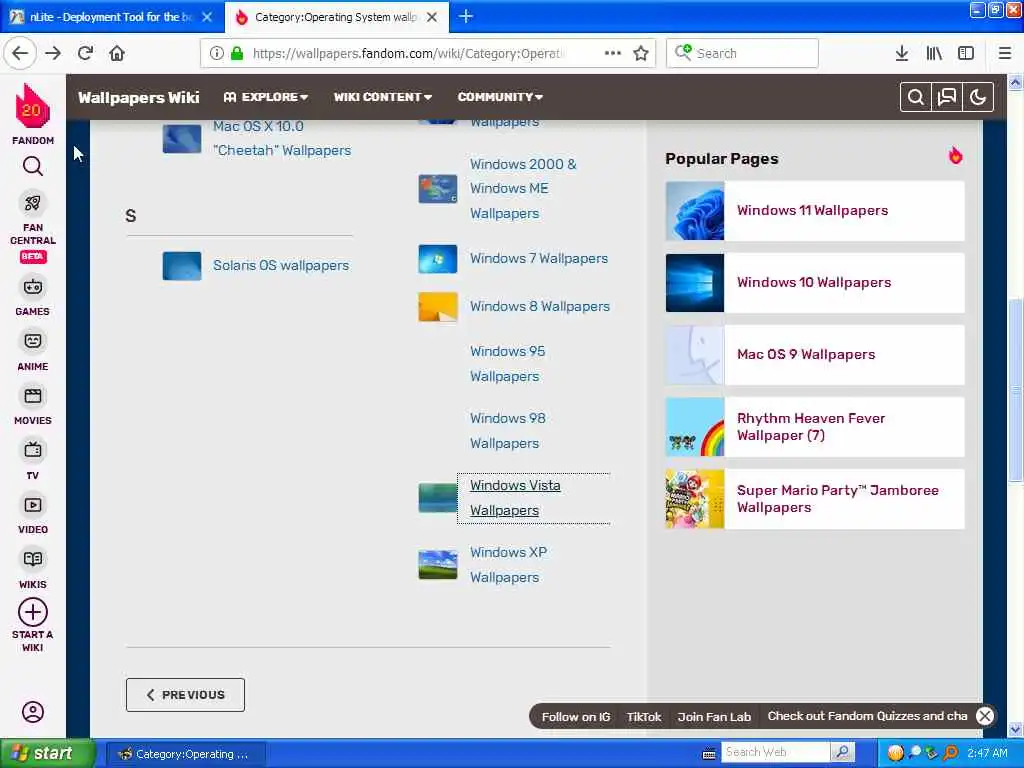This screenshot has height=768, width=1024.
Task: Open the downloads arrow icon
Action: point(902,53)
